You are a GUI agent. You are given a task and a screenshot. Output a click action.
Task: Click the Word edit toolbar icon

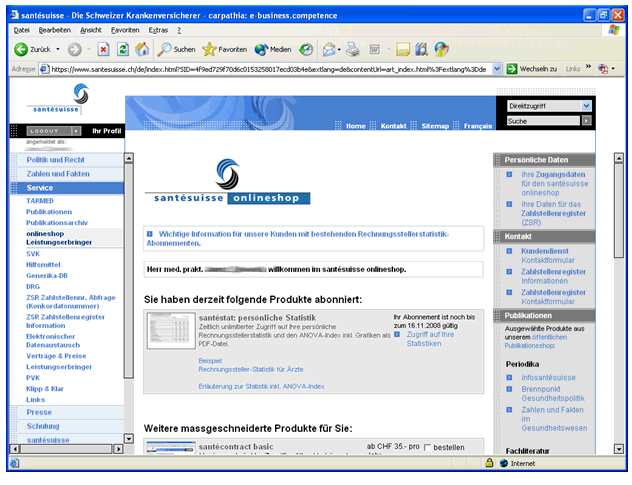pyautogui.click(x=374, y=49)
